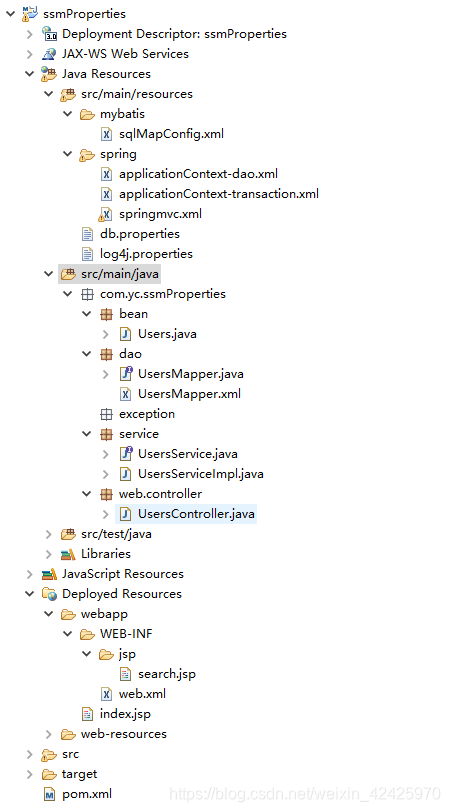Collapse the src/main/resources folder
This screenshot has width=450, height=812.
point(49,94)
